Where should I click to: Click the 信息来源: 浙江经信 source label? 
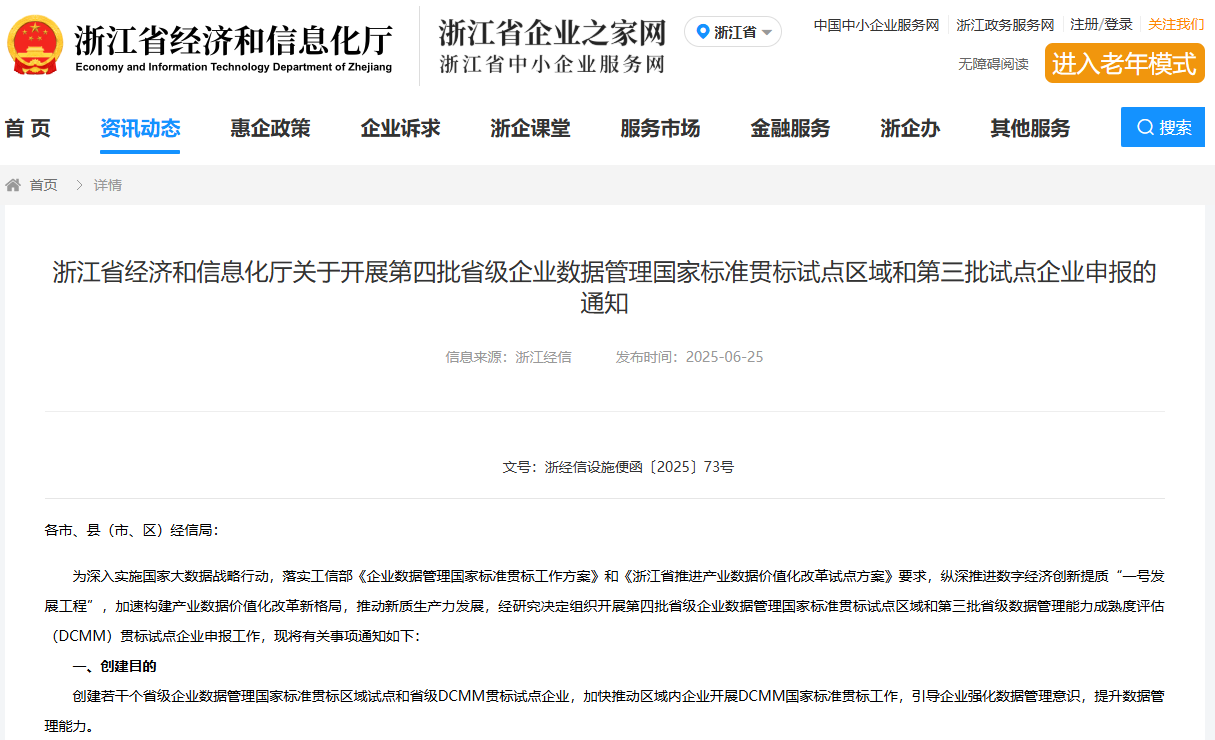510,356
